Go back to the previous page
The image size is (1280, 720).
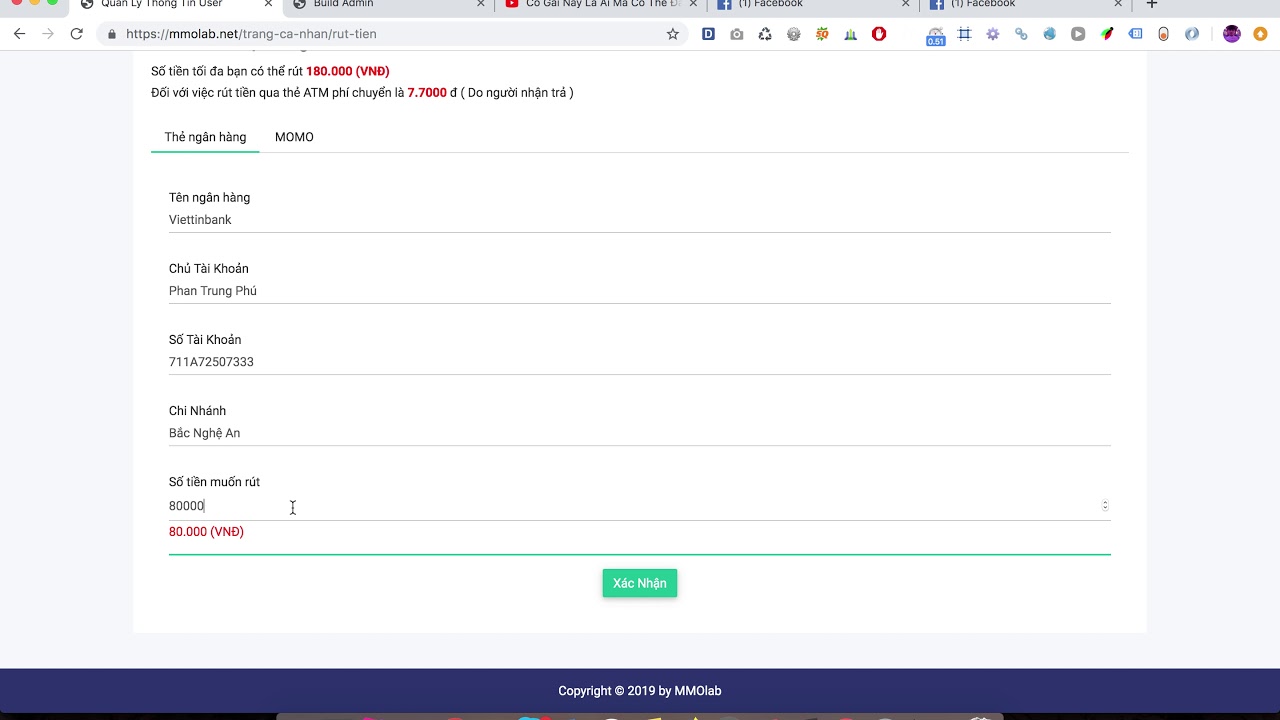(x=19, y=34)
